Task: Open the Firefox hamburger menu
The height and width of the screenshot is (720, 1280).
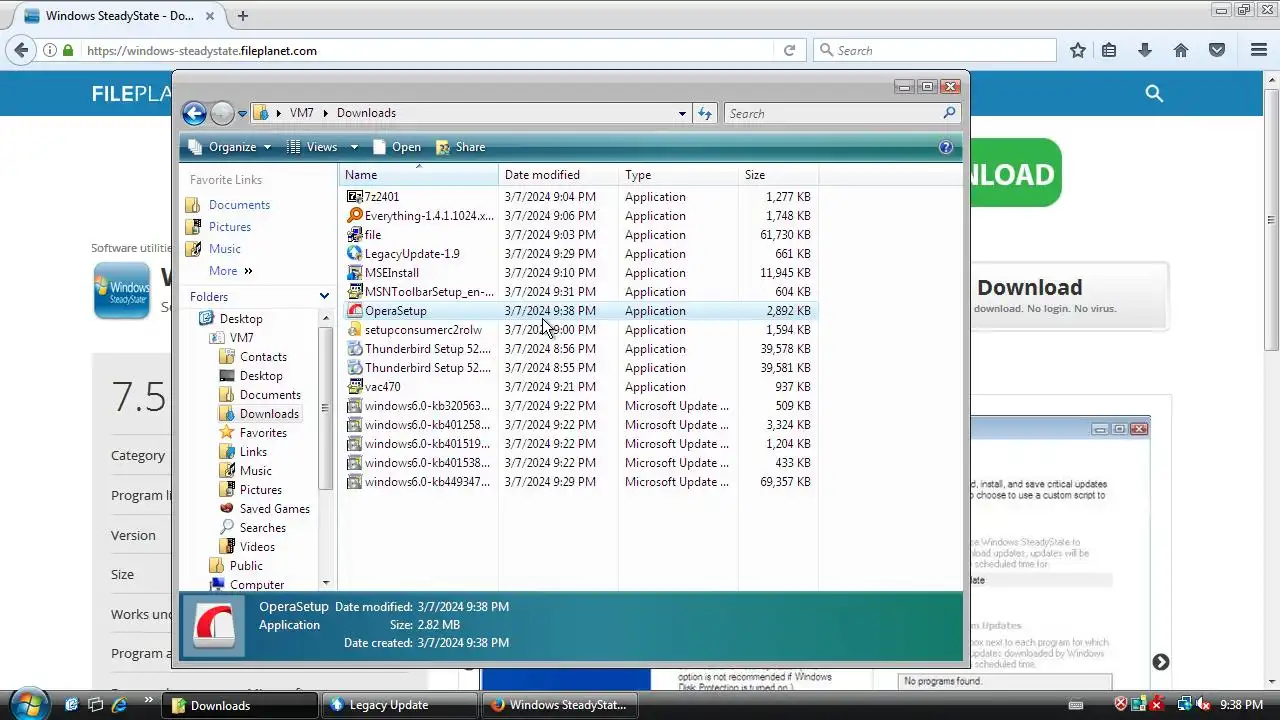Action: (x=1259, y=50)
